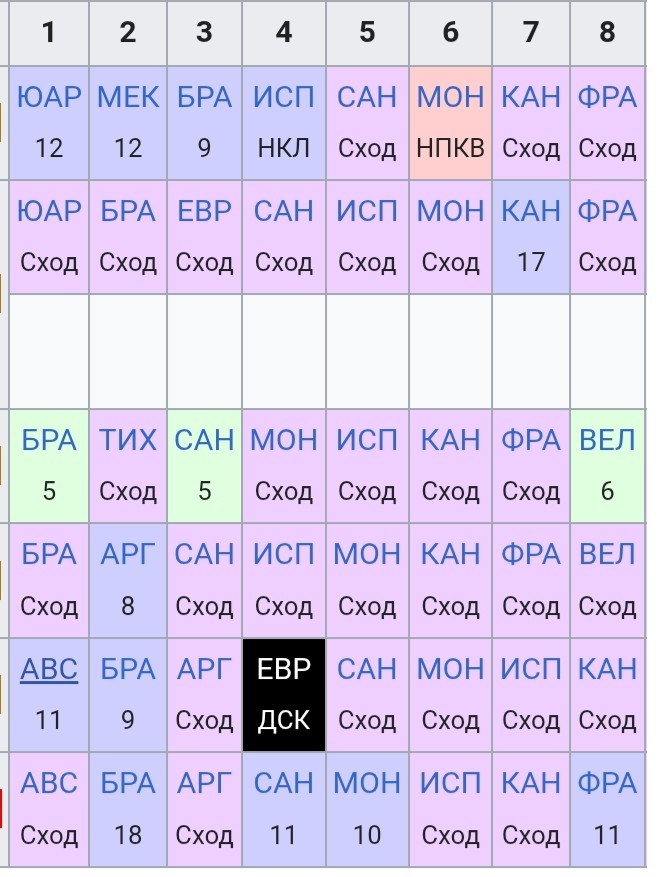
Task: Click the ЕВР link in black cell
Action: tap(284, 669)
